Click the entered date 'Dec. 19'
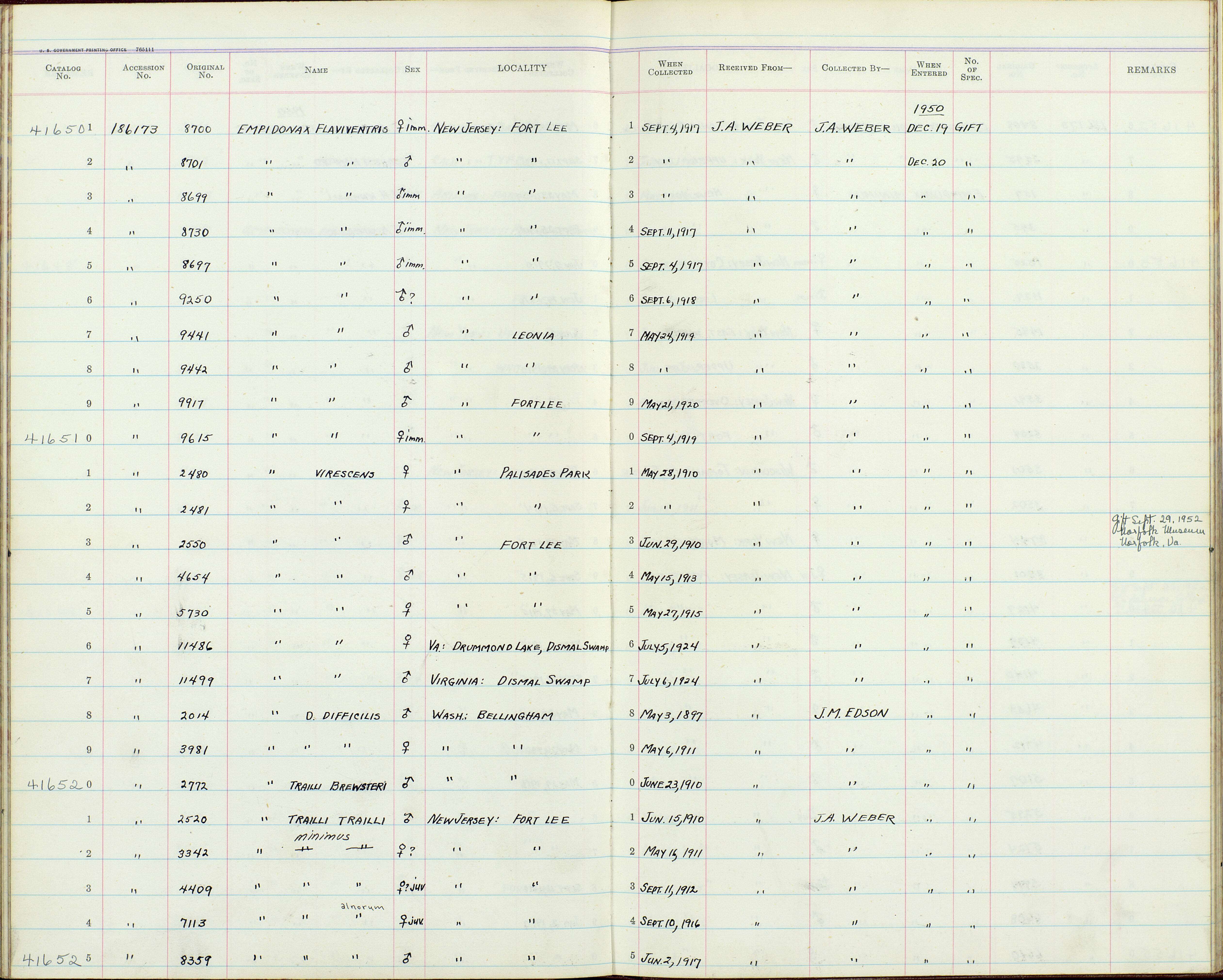 click(x=927, y=128)
